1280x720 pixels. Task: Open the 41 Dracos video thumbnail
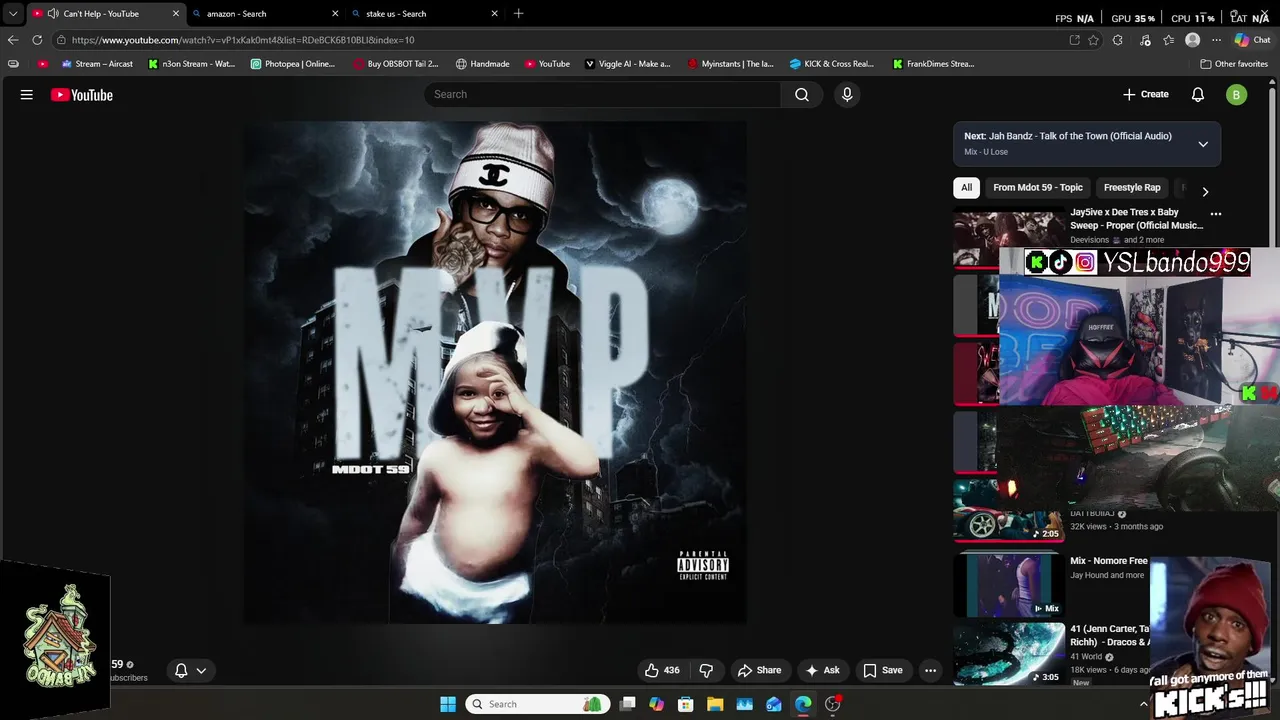(x=1008, y=653)
